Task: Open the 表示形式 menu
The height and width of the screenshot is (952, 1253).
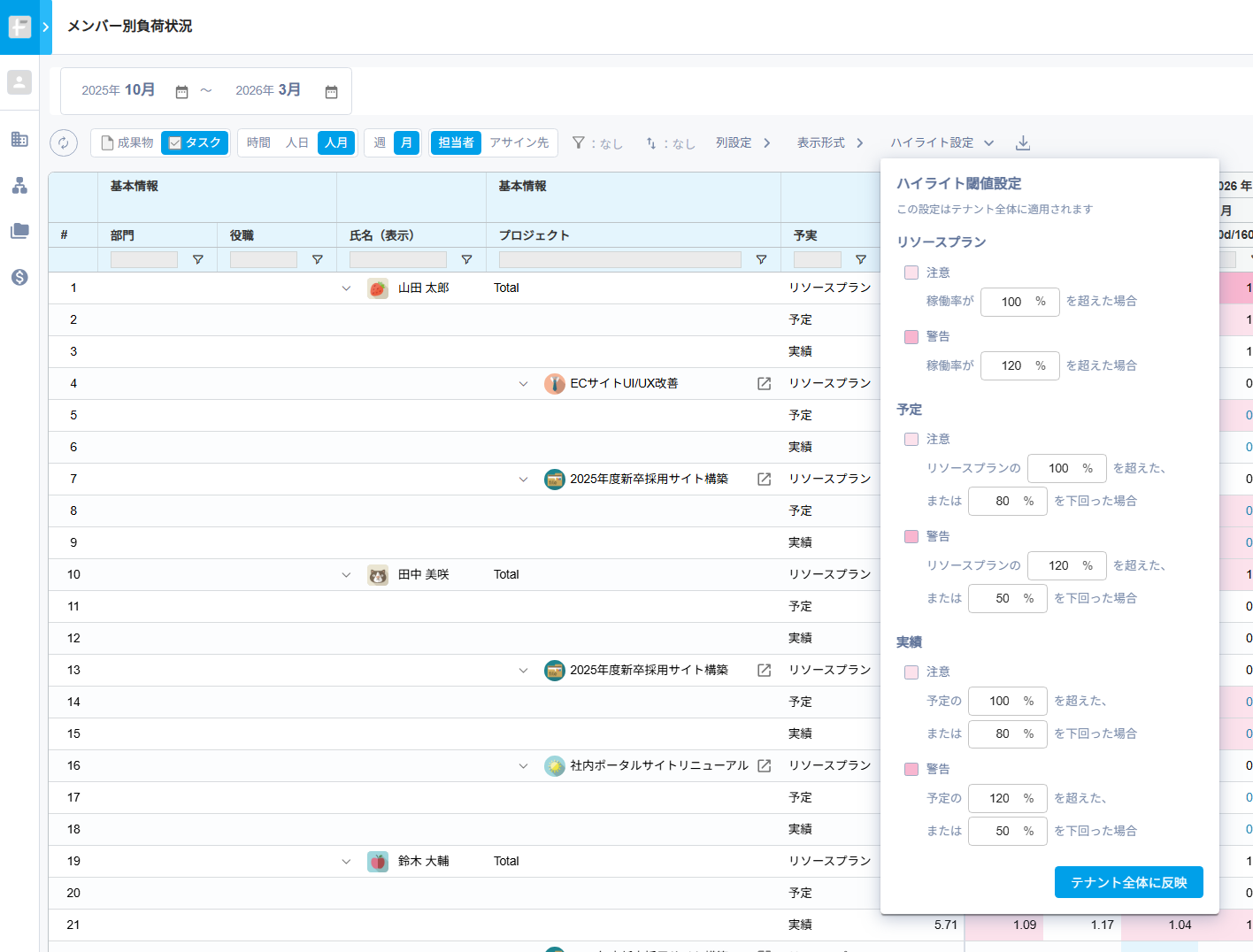Action: click(x=830, y=142)
